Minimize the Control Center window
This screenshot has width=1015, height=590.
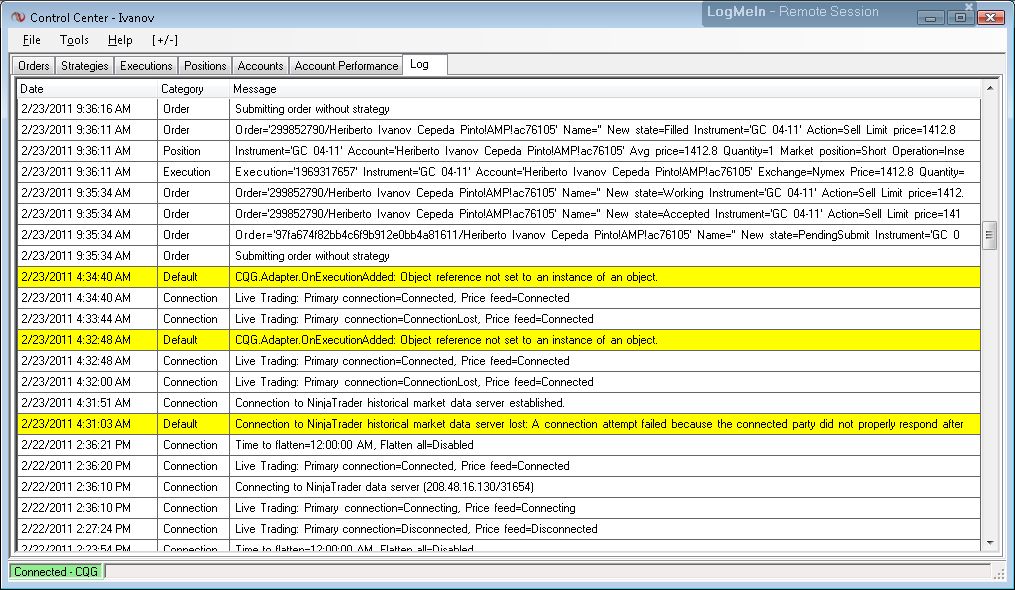click(930, 17)
